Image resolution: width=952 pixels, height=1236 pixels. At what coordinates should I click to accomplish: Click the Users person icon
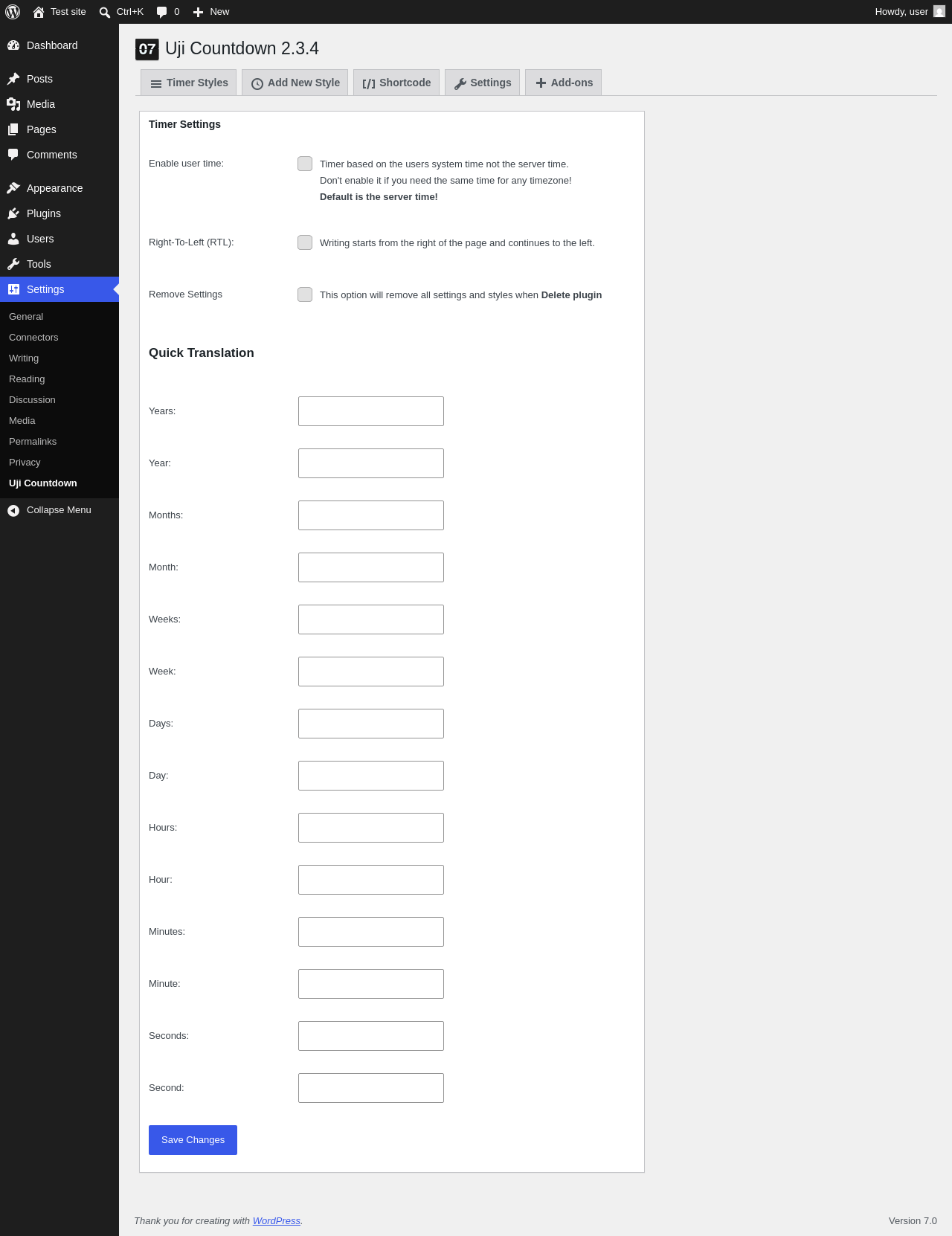tap(13, 239)
